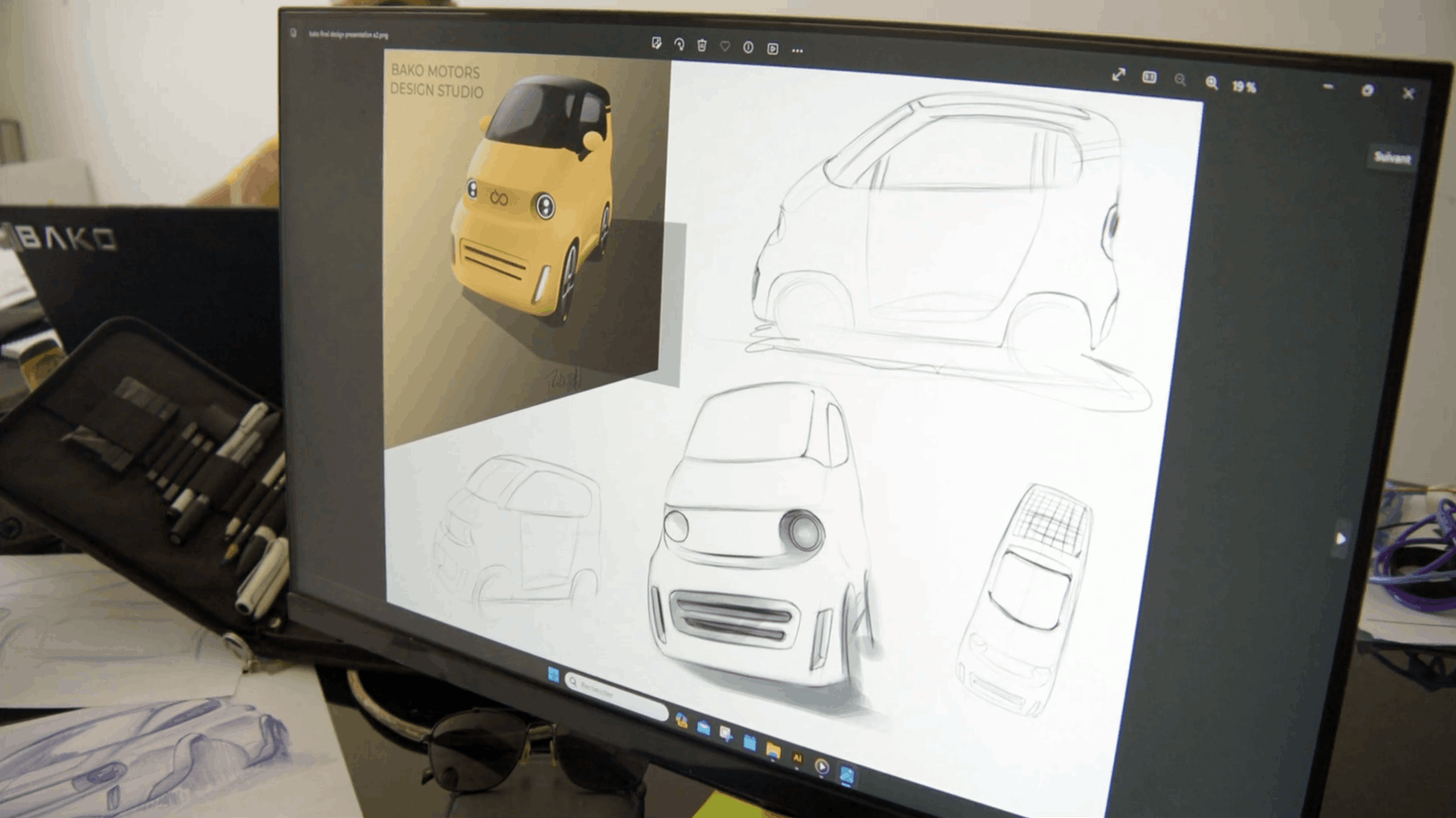Open File Explorer folder from taskbar
This screenshot has height=818, width=1456.
(x=772, y=751)
